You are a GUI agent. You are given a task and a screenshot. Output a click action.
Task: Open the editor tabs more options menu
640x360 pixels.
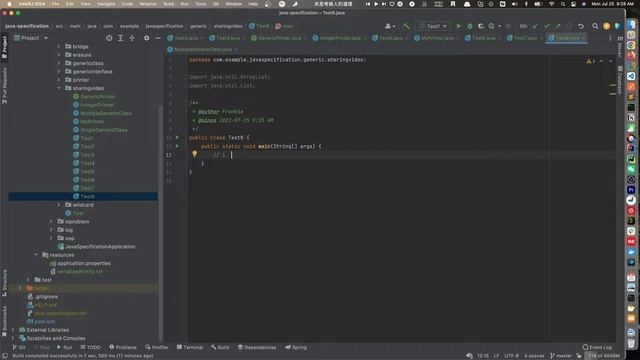click(x=610, y=38)
